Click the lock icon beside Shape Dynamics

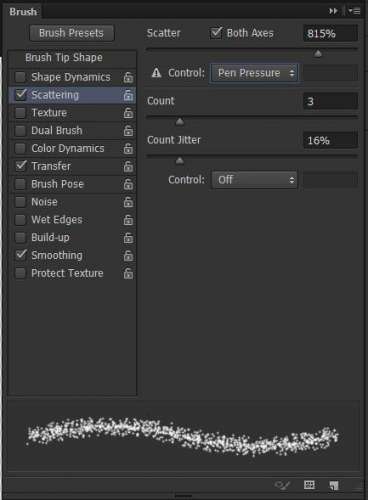[128, 77]
